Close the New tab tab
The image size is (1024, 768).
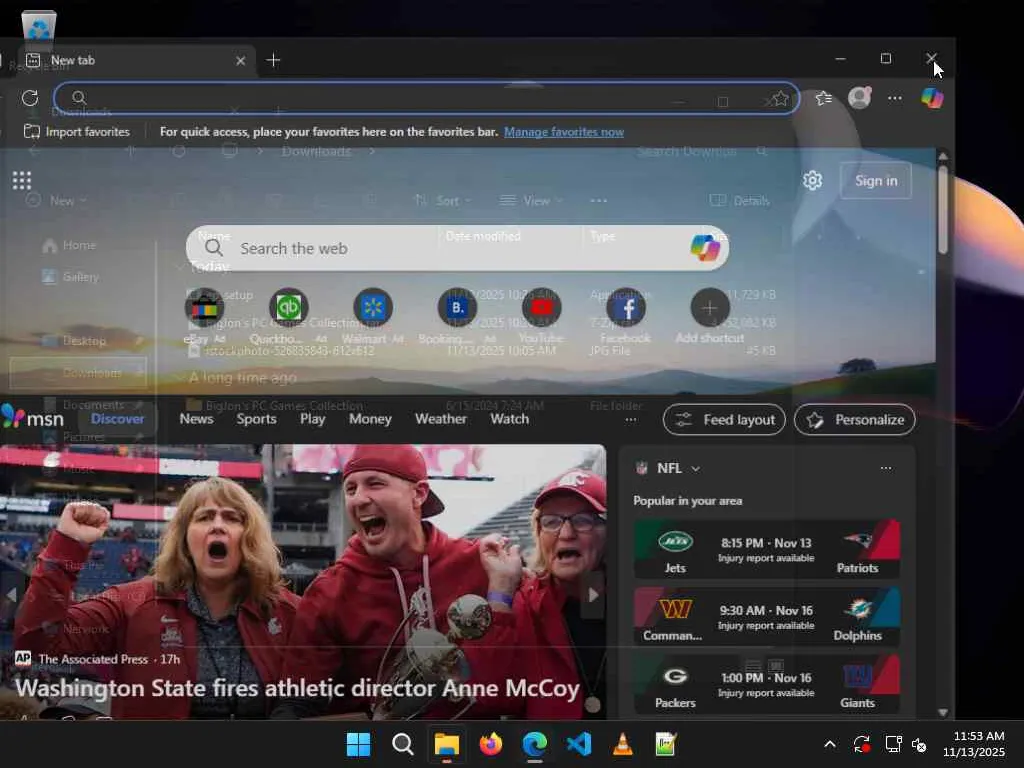[240, 61]
